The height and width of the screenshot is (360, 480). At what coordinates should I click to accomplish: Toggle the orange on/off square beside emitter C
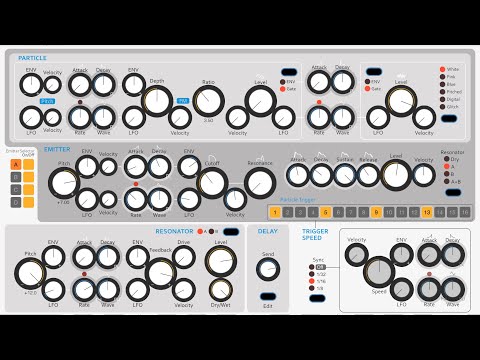click(x=28, y=190)
